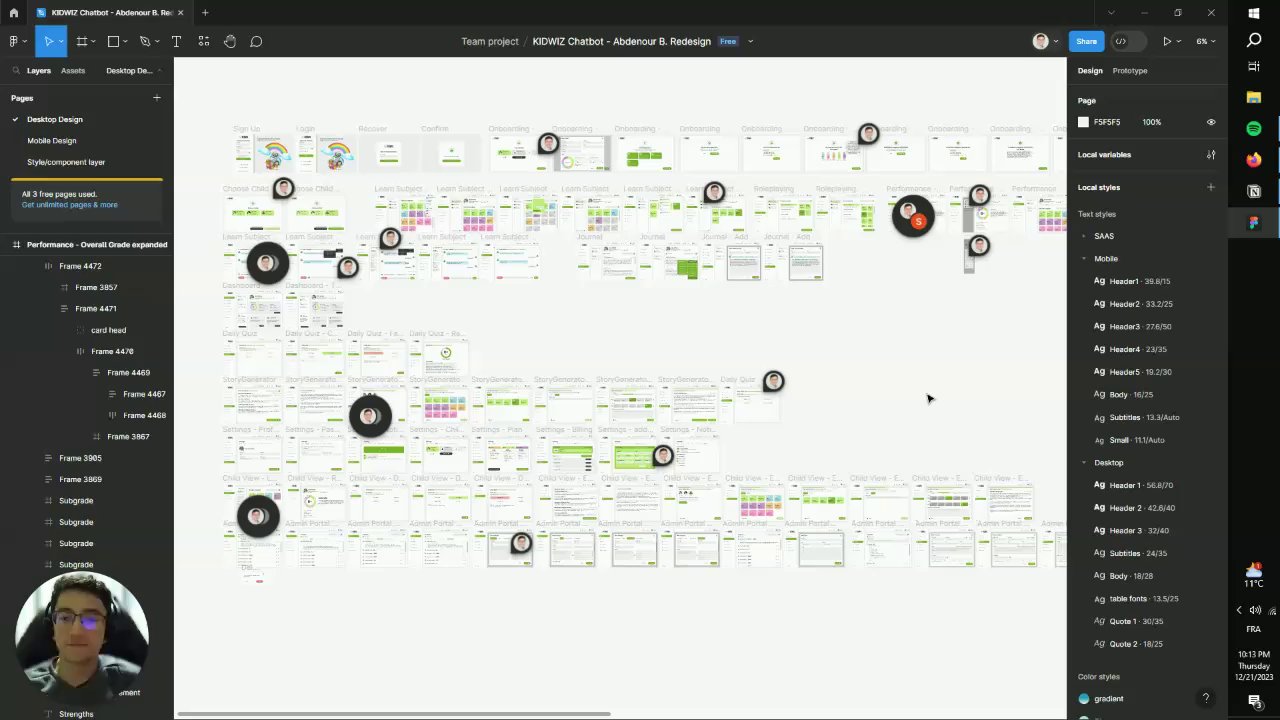The image size is (1280, 720).
Task: Click the Free plan badge
Action: click(728, 41)
